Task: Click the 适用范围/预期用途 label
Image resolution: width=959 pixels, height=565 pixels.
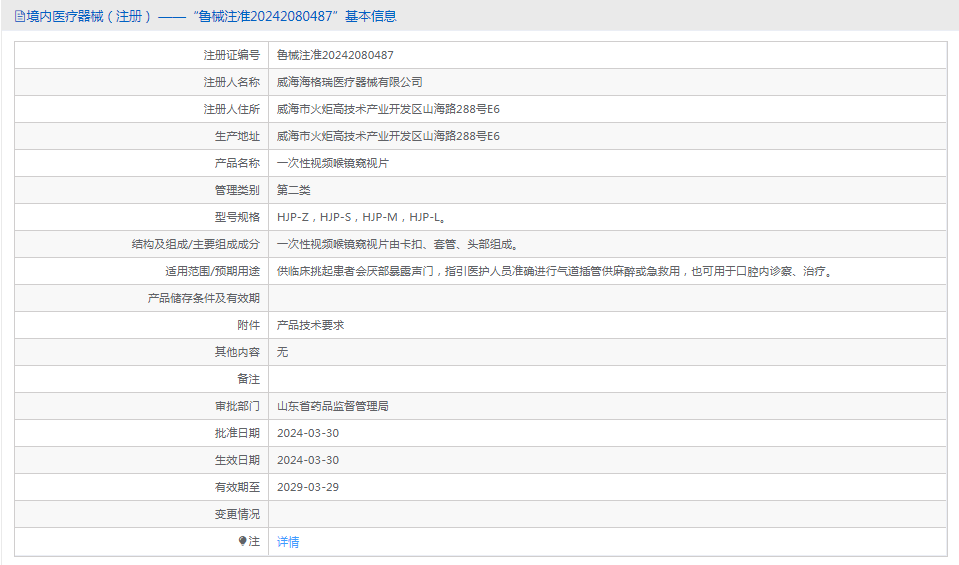Action: point(212,271)
